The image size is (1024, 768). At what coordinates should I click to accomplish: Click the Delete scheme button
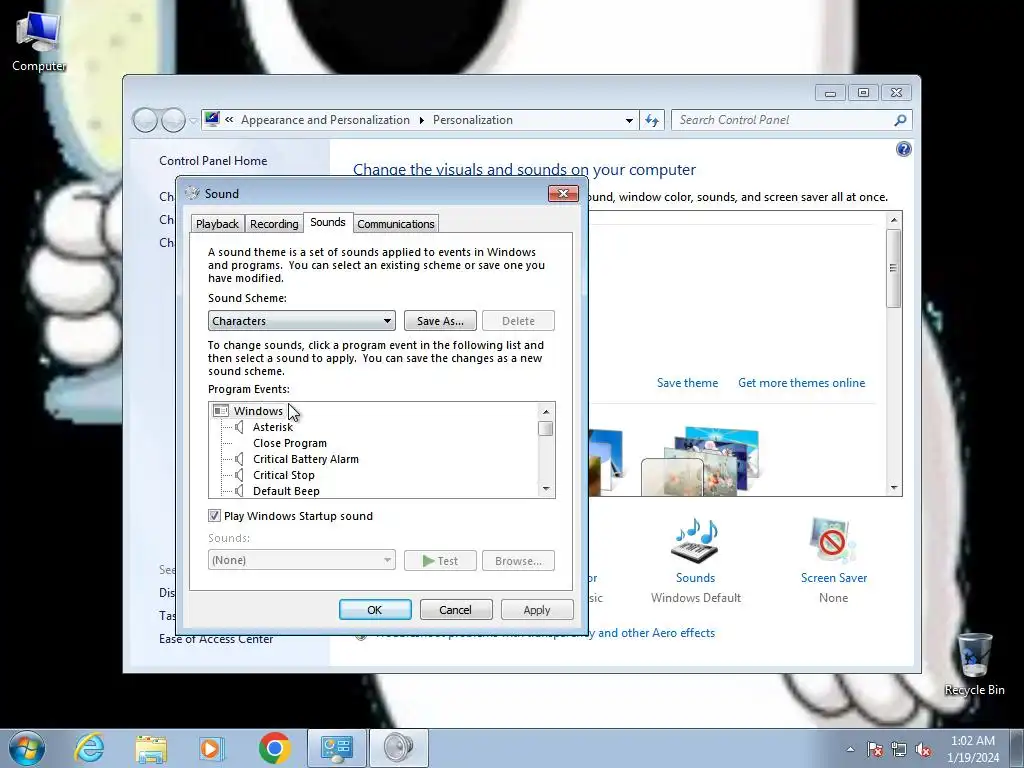[x=519, y=321]
